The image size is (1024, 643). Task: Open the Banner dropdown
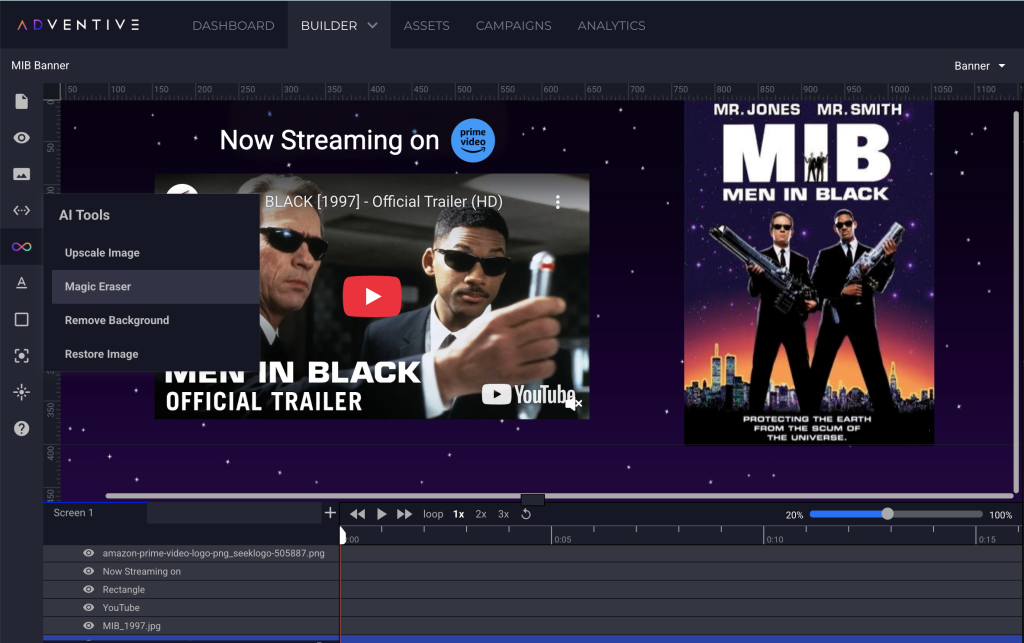pyautogui.click(x=980, y=66)
